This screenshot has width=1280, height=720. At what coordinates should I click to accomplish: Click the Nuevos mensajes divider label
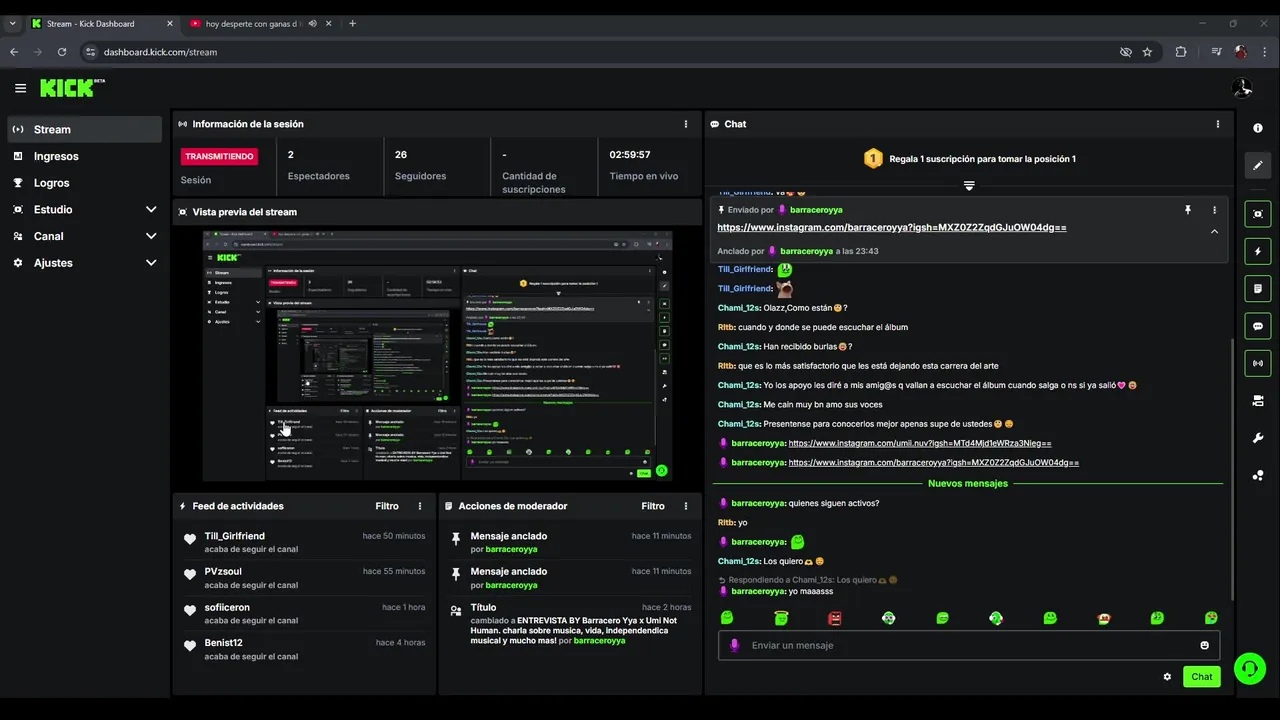[x=968, y=483]
